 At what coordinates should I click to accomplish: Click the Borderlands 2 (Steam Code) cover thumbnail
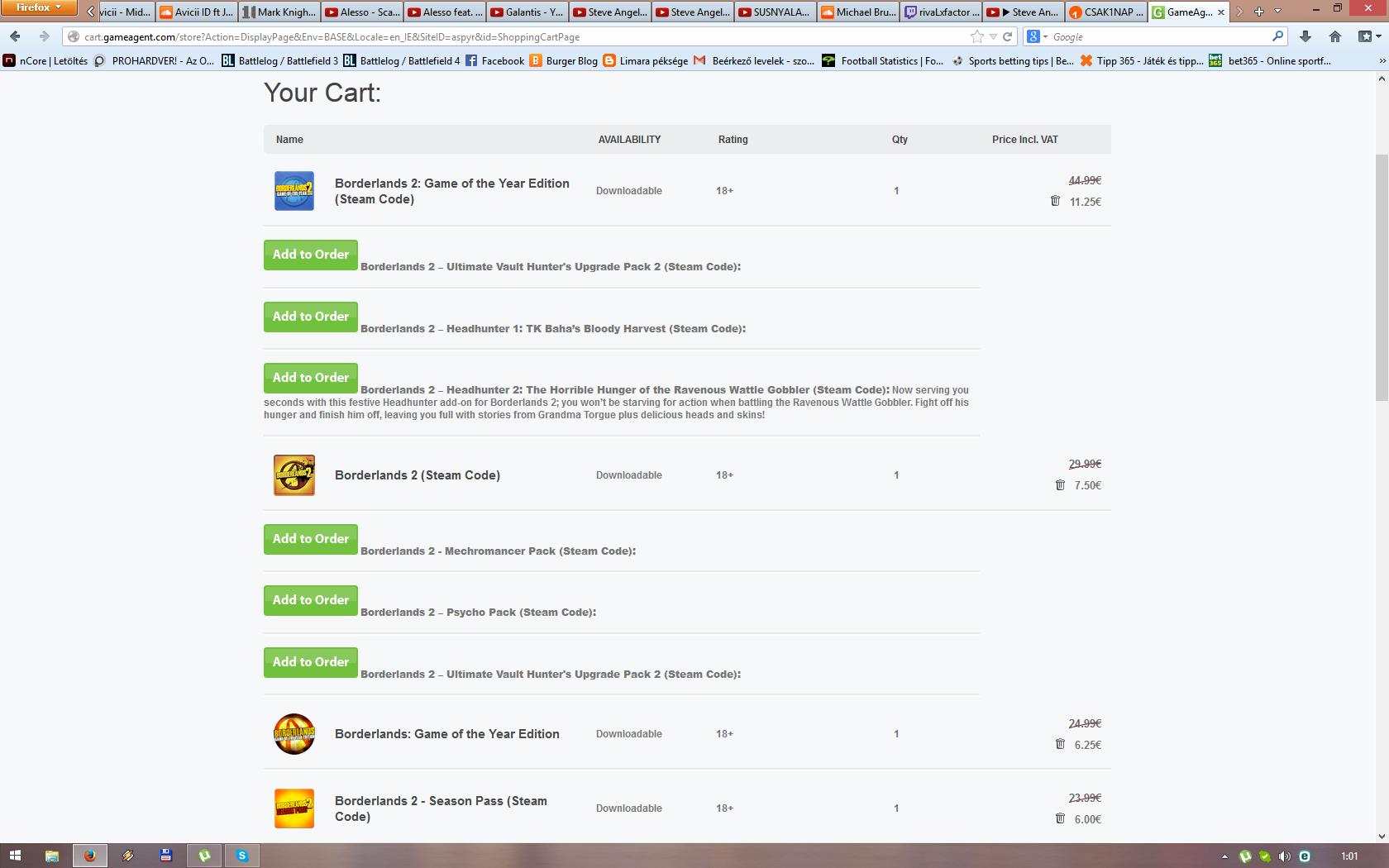coord(294,475)
